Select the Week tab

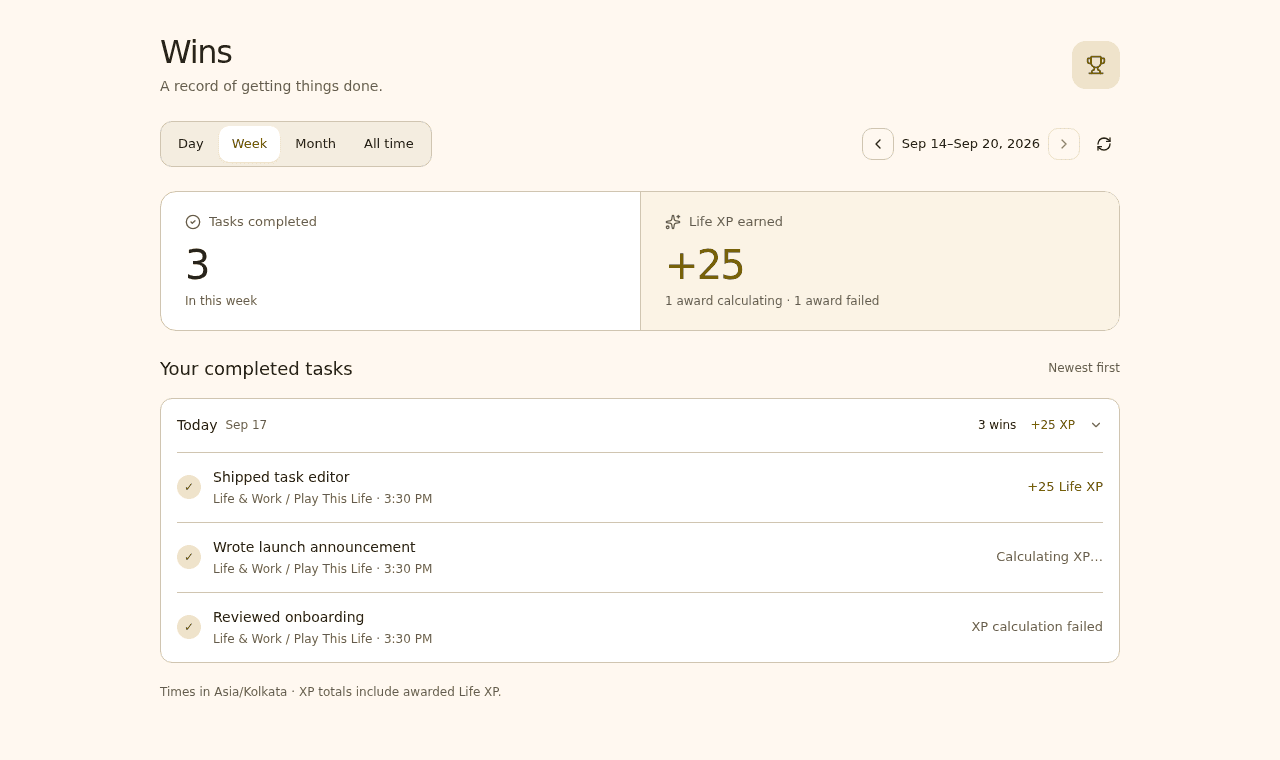point(250,144)
